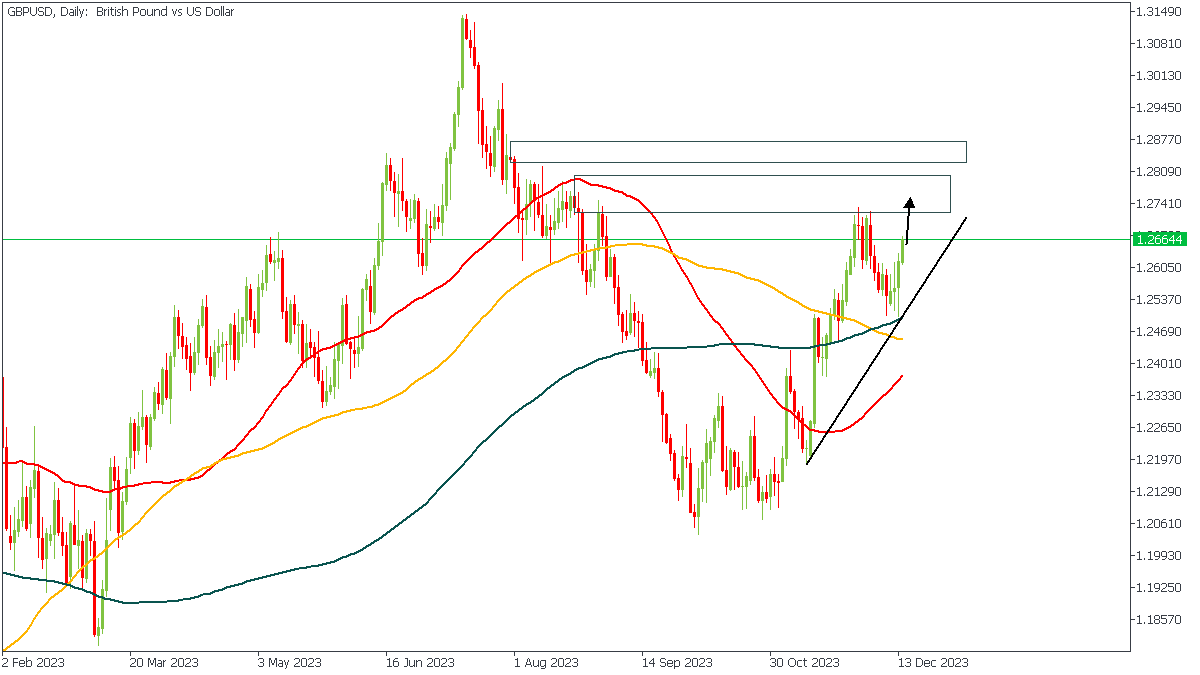Image resolution: width=1200 pixels, height=675 pixels.
Task: Select the 30 Oct 2023 date label
Action: (x=804, y=662)
